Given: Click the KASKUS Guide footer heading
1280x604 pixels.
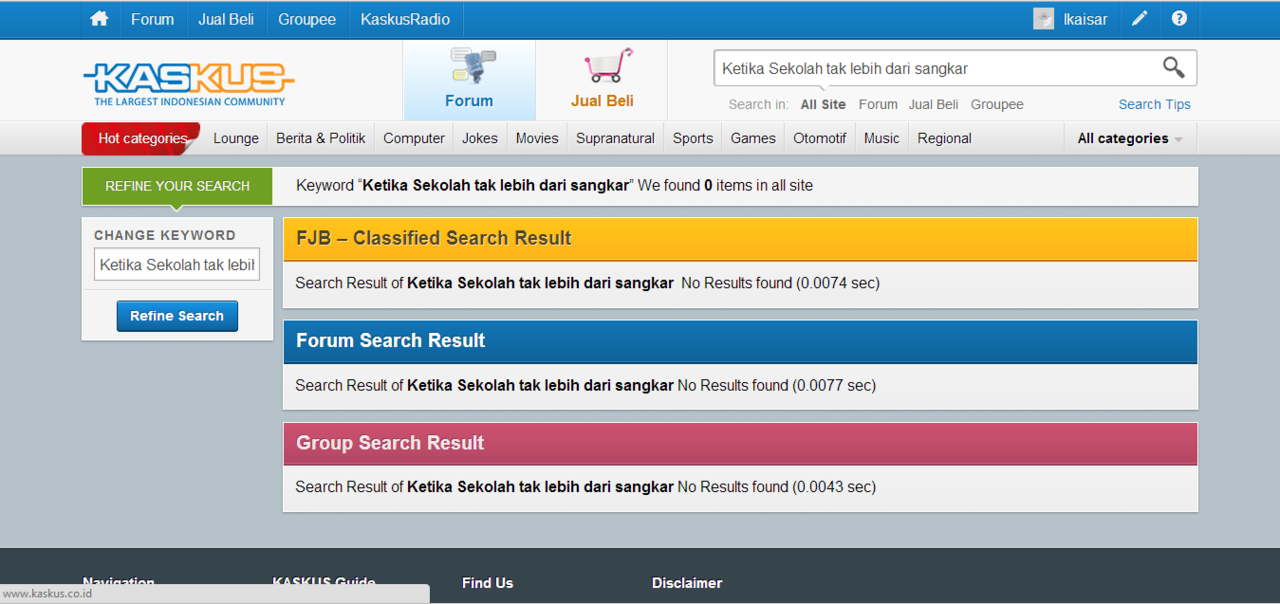Looking at the screenshot, I should tap(324, 583).
